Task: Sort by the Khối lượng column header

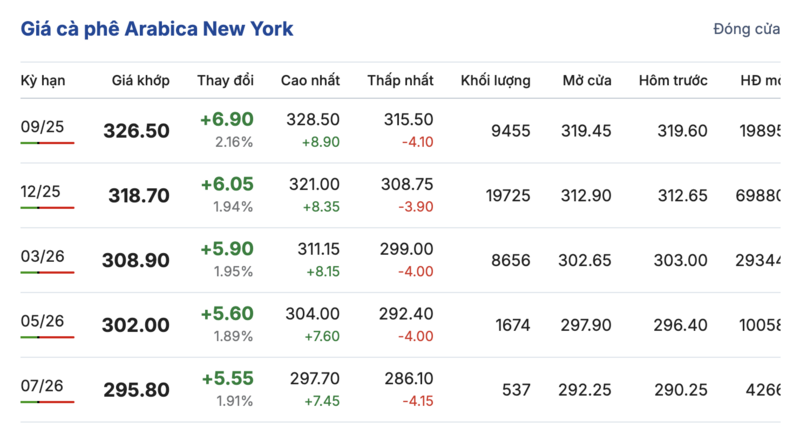Action: coord(495,80)
